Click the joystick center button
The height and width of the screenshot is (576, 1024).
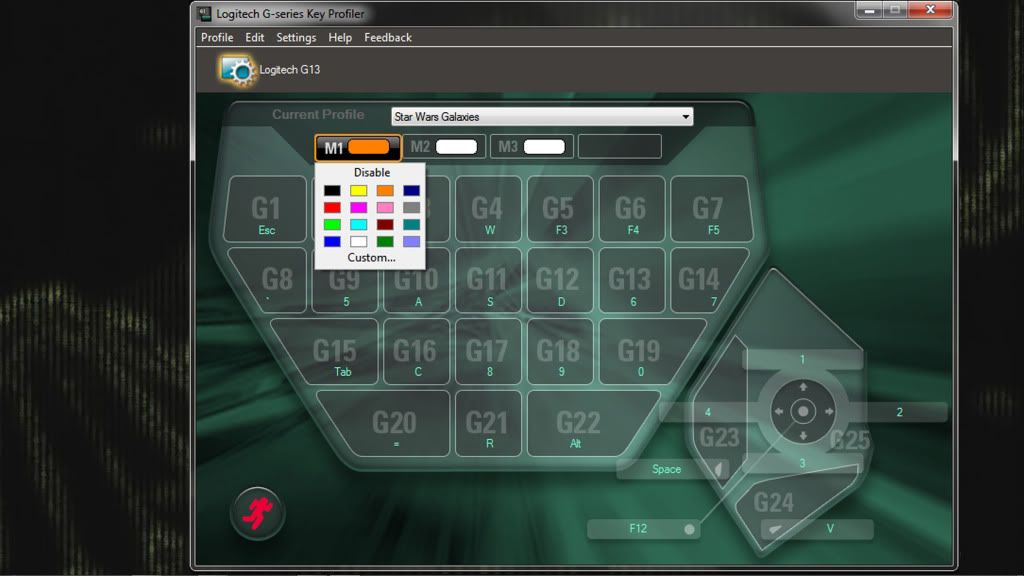803,412
